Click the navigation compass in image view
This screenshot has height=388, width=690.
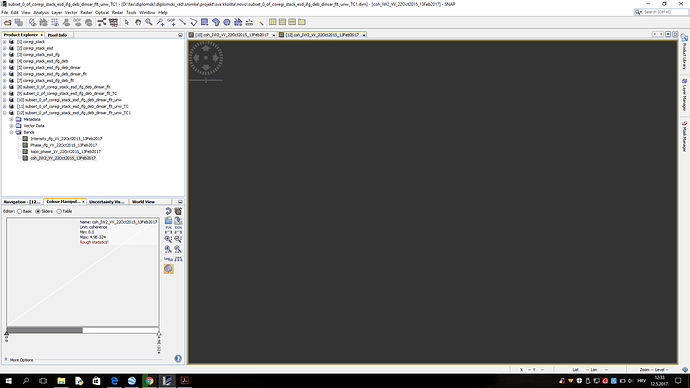206,58
